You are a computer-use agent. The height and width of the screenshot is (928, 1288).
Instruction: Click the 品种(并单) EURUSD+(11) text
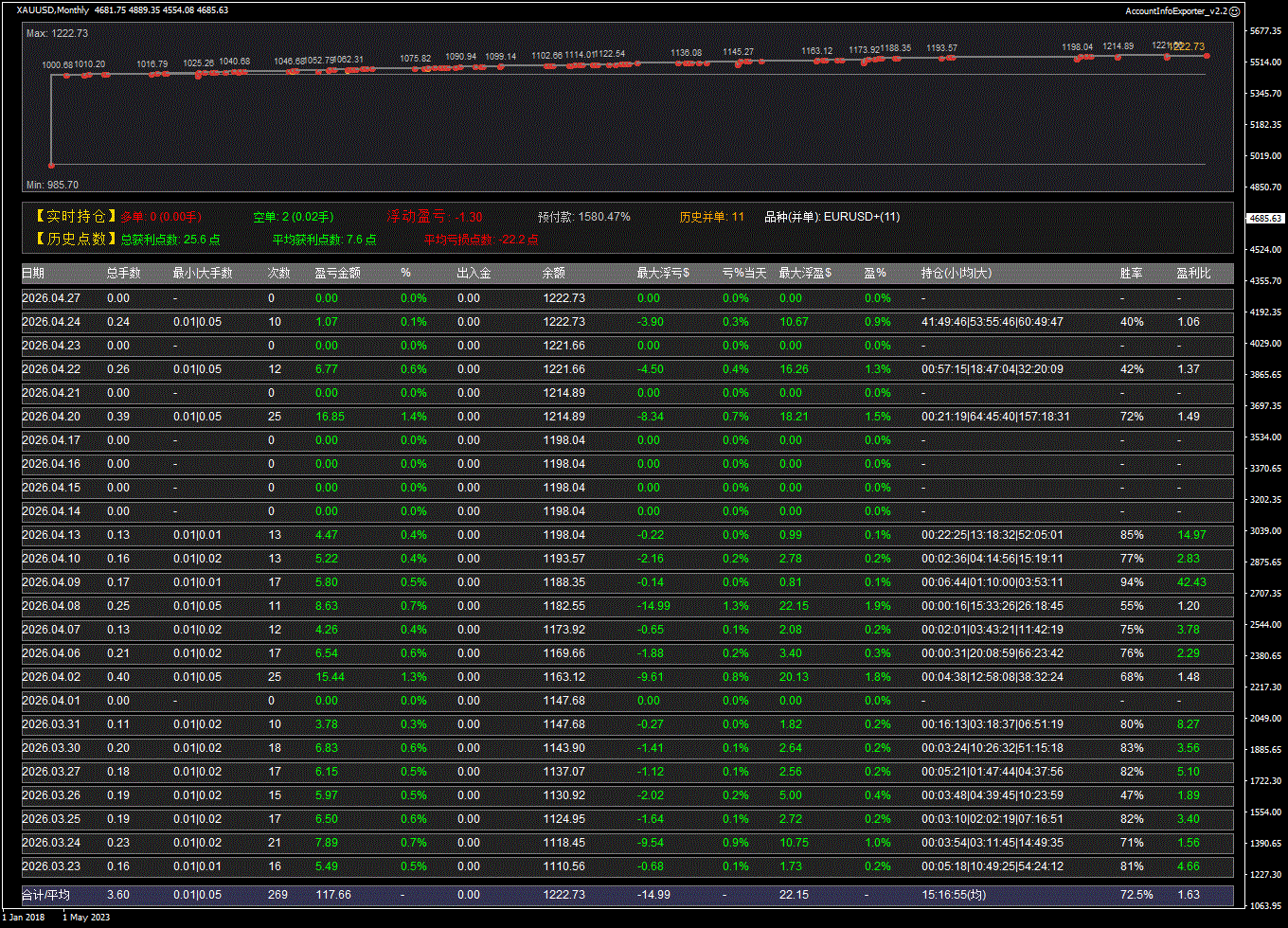tap(832, 217)
